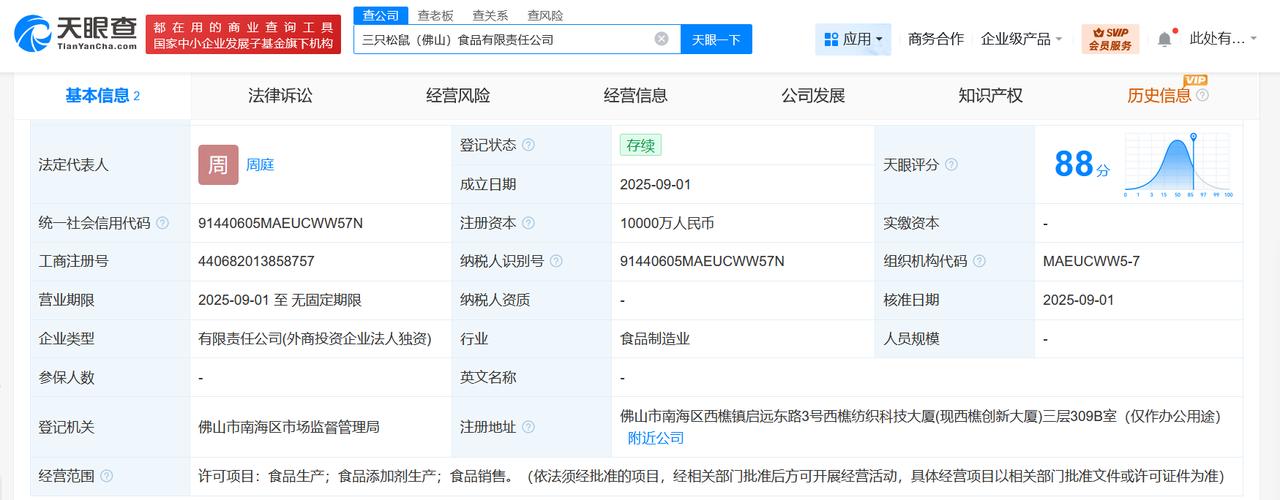Open the notification bell

click(1165, 39)
